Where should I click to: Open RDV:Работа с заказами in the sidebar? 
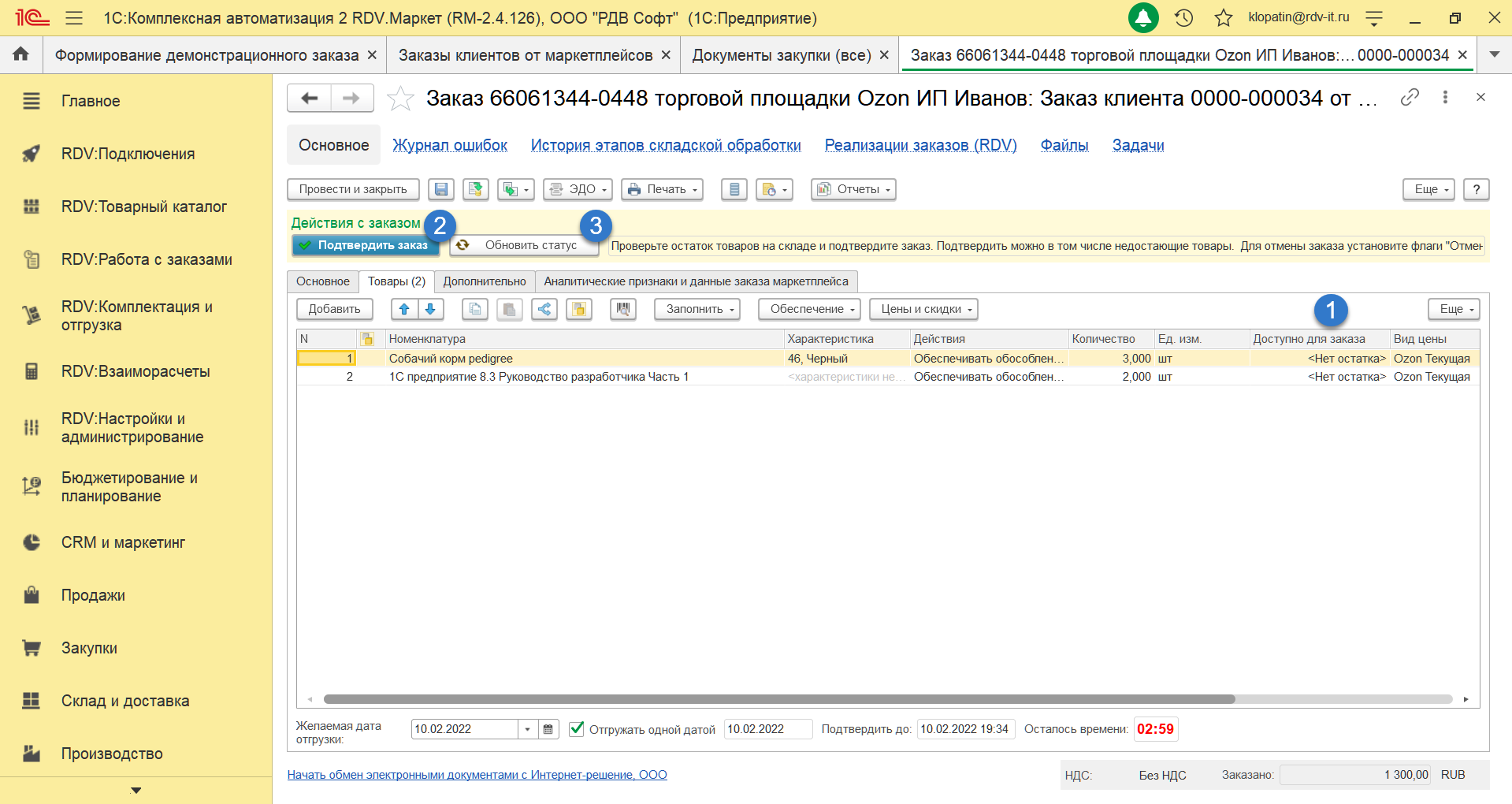pyautogui.click(x=147, y=259)
